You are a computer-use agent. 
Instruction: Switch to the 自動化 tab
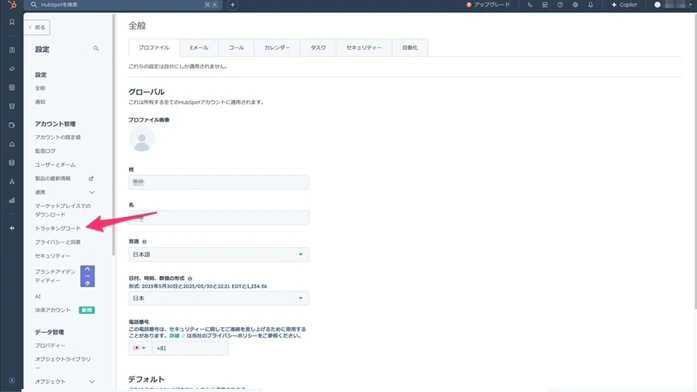point(410,48)
